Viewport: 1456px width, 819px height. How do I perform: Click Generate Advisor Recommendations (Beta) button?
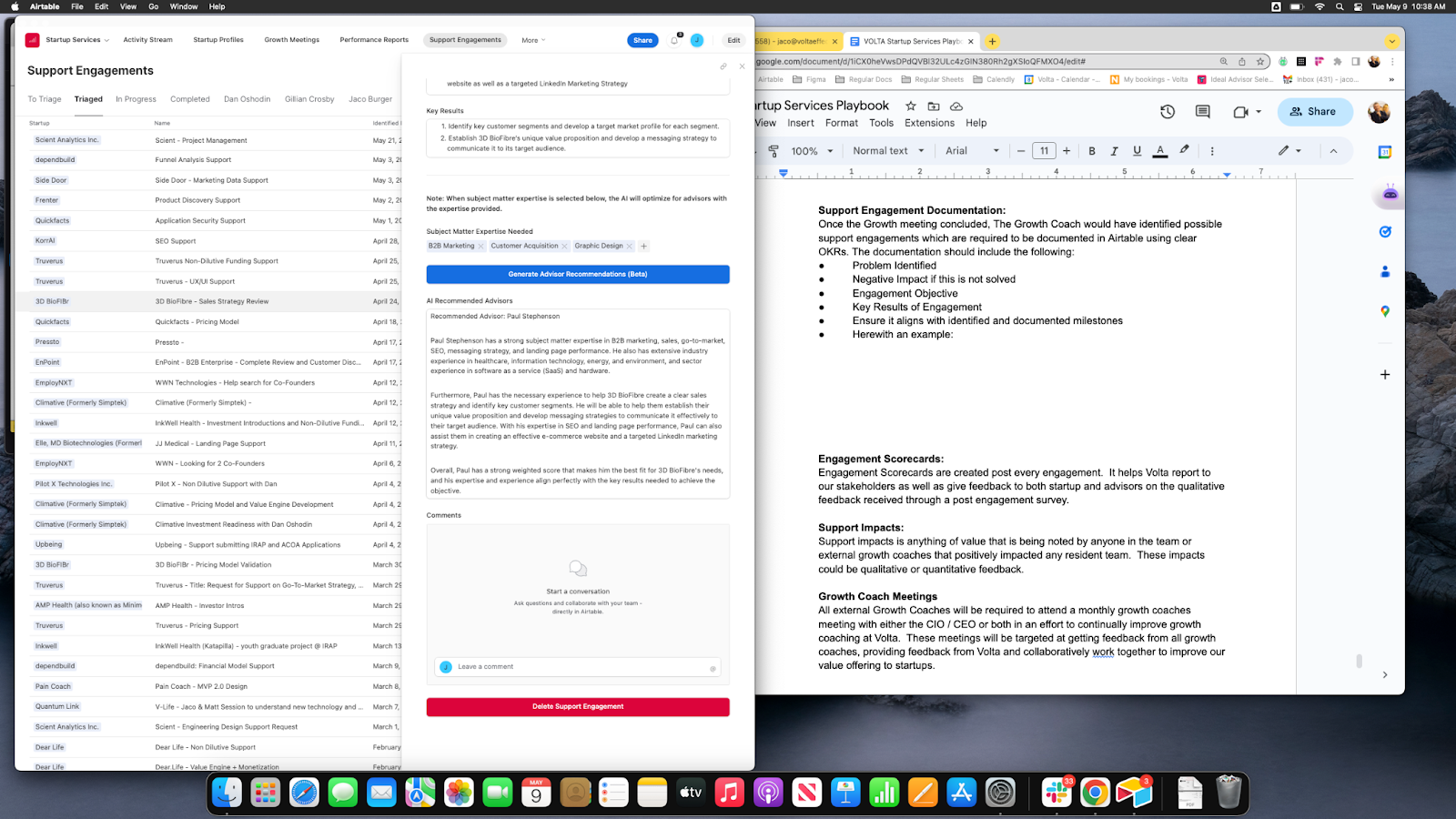(578, 274)
